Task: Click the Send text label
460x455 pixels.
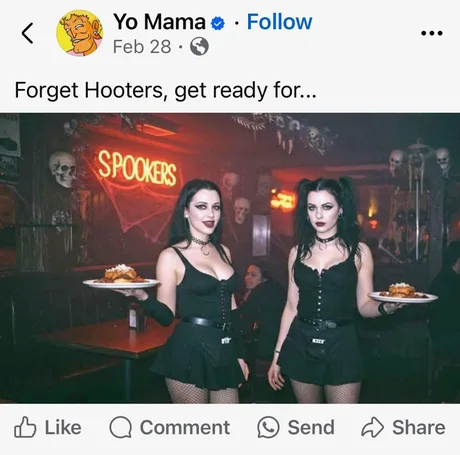Action: pyautogui.click(x=311, y=427)
